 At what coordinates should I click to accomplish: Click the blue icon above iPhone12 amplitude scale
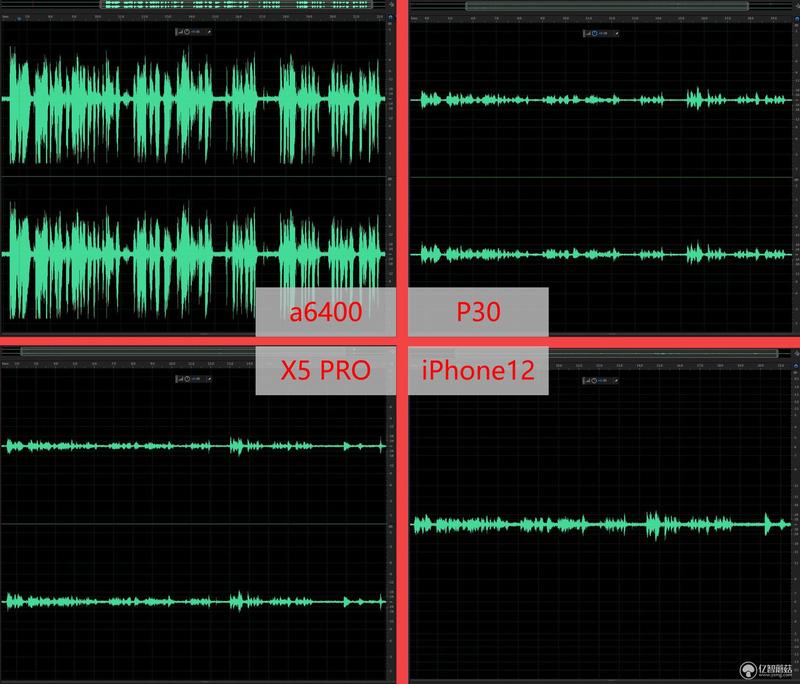(796, 366)
